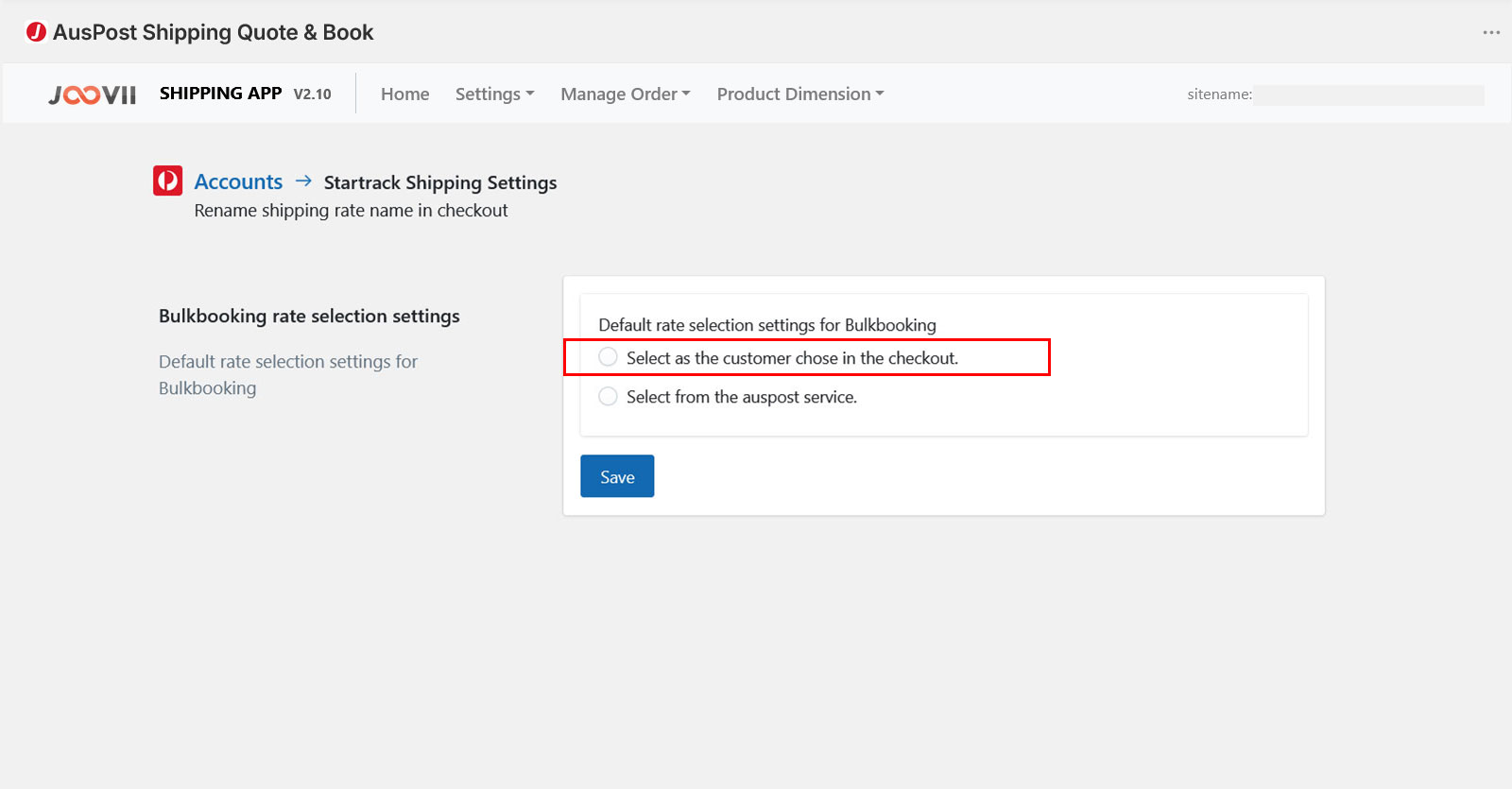Click 'Rename shipping rate name in checkout' text
This screenshot has width=1512, height=789.
click(x=351, y=211)
